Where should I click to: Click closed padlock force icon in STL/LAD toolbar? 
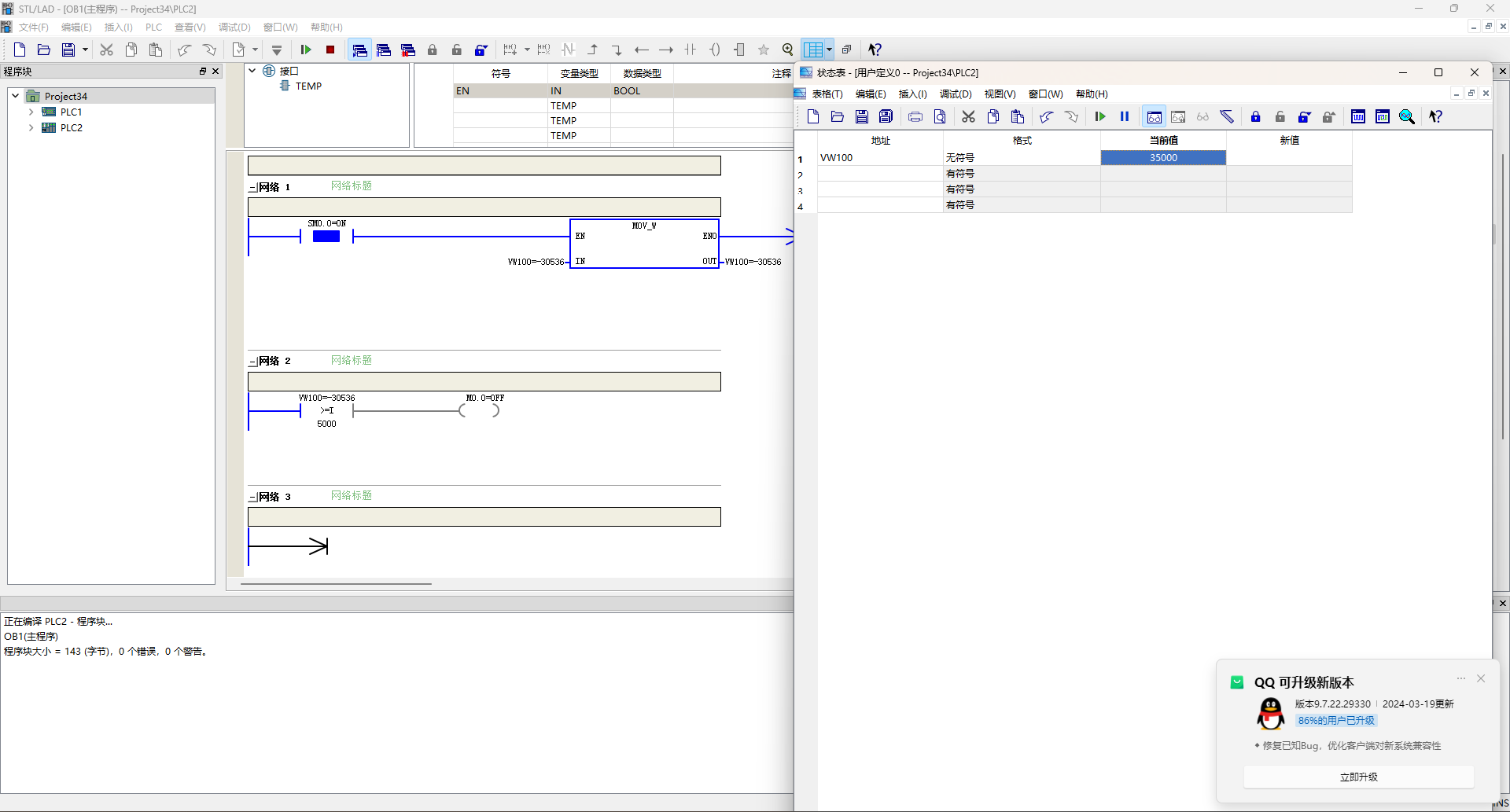tap(433, 50)
